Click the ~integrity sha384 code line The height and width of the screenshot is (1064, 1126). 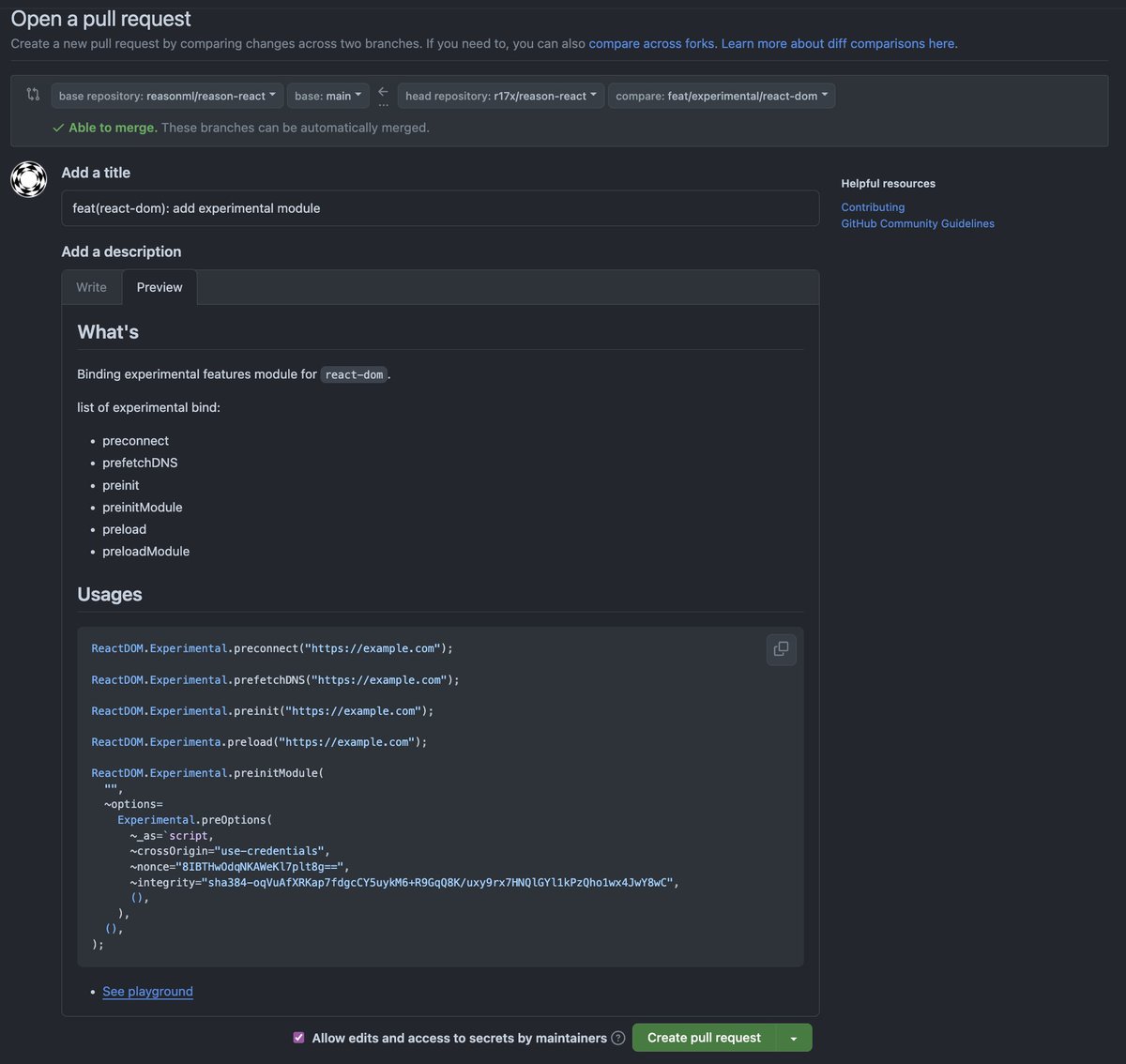tap(404, 882)
